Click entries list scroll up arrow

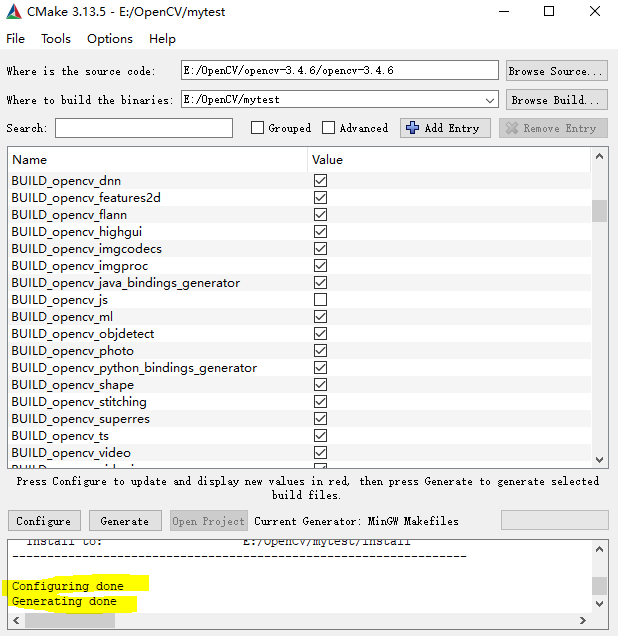coord(599,156)
